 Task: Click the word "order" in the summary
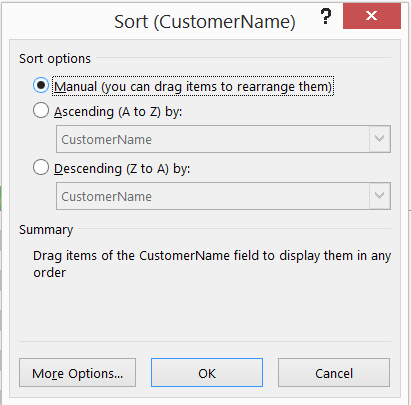(49, 273)
